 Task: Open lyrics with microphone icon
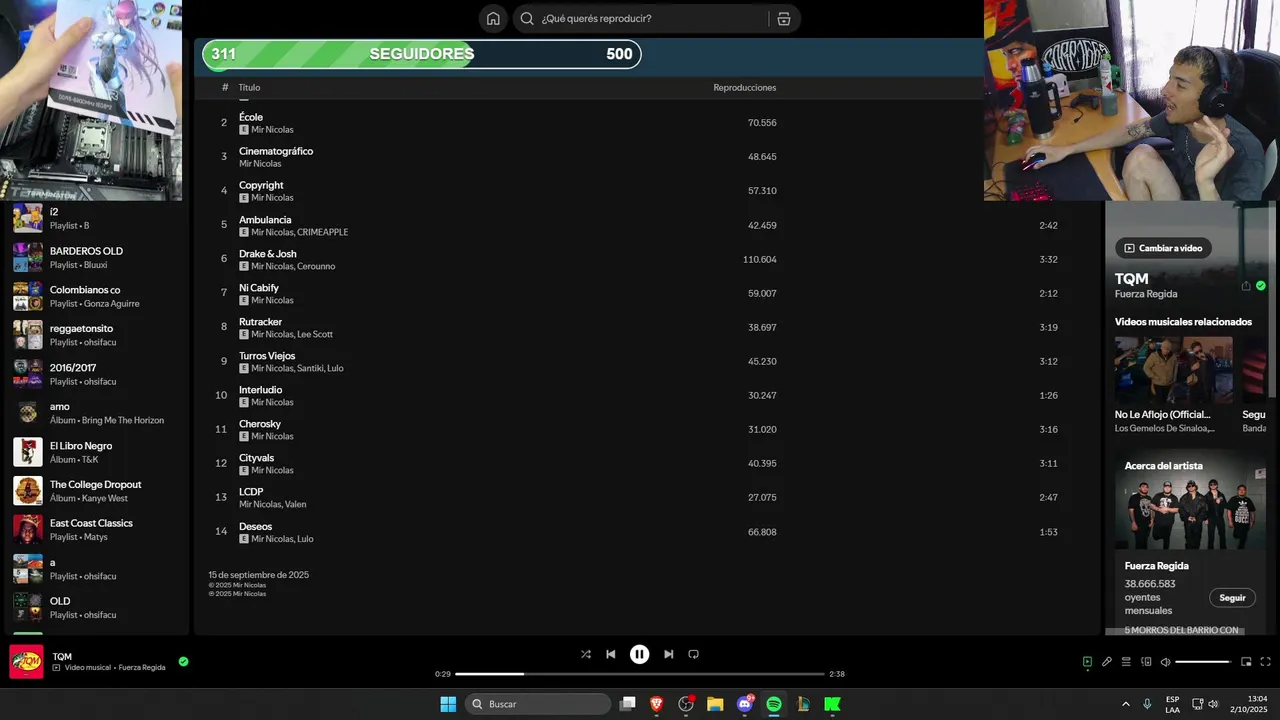pyautogui.click(x=1107, y=661)
